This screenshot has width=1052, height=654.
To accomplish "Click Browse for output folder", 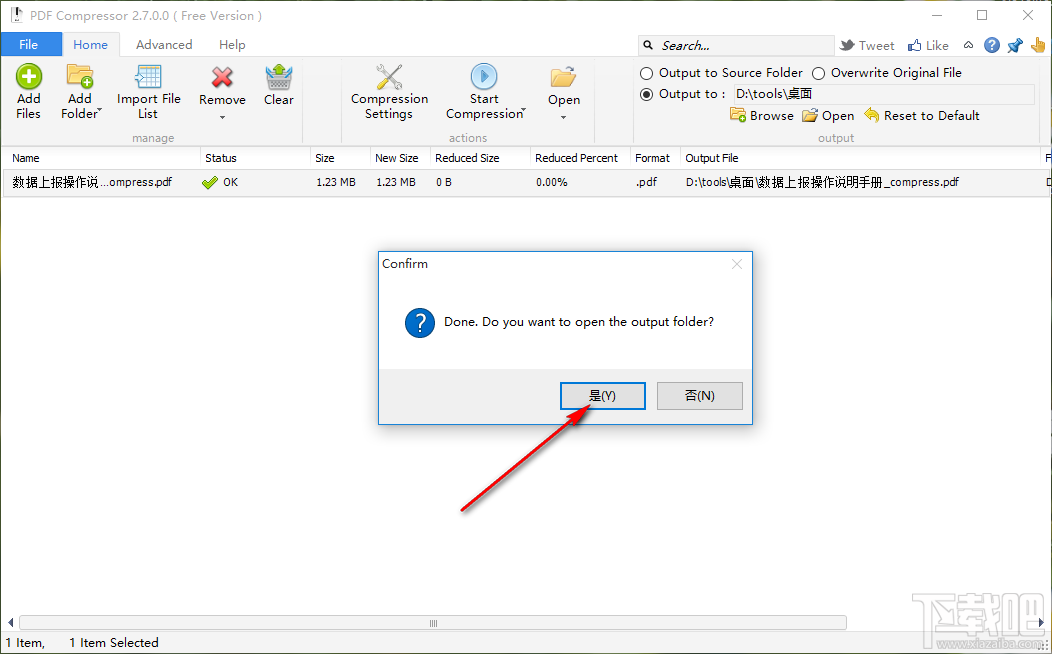I will [761, 115].
